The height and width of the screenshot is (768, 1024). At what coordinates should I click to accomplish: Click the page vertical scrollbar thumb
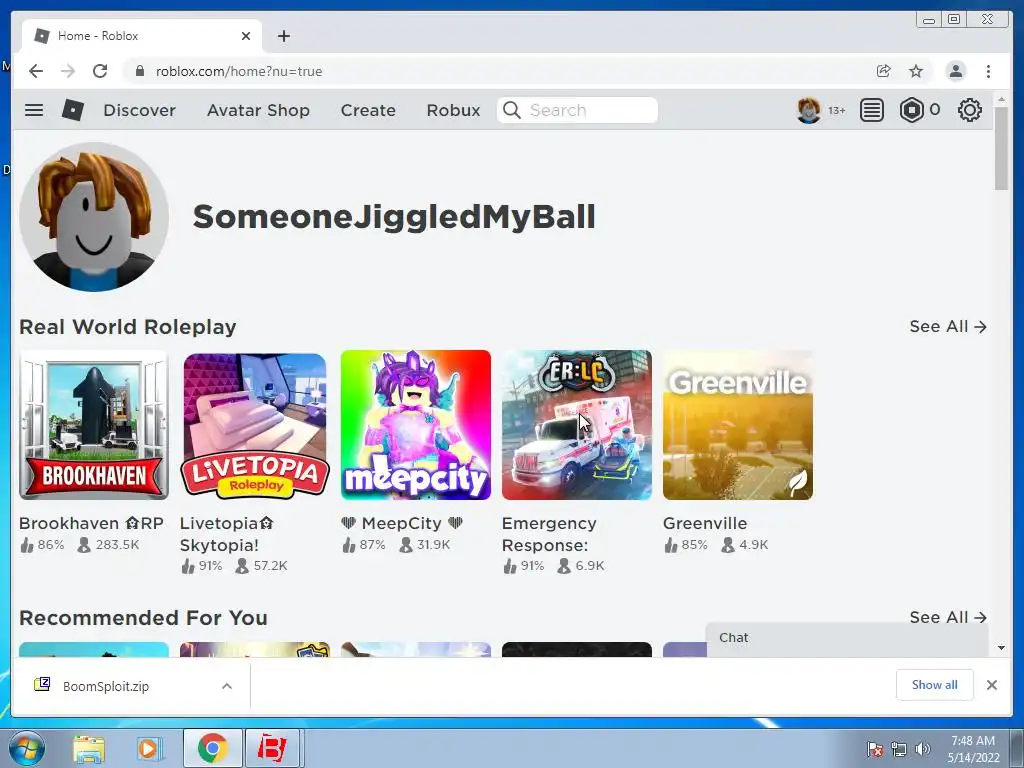coord(1001,148)
